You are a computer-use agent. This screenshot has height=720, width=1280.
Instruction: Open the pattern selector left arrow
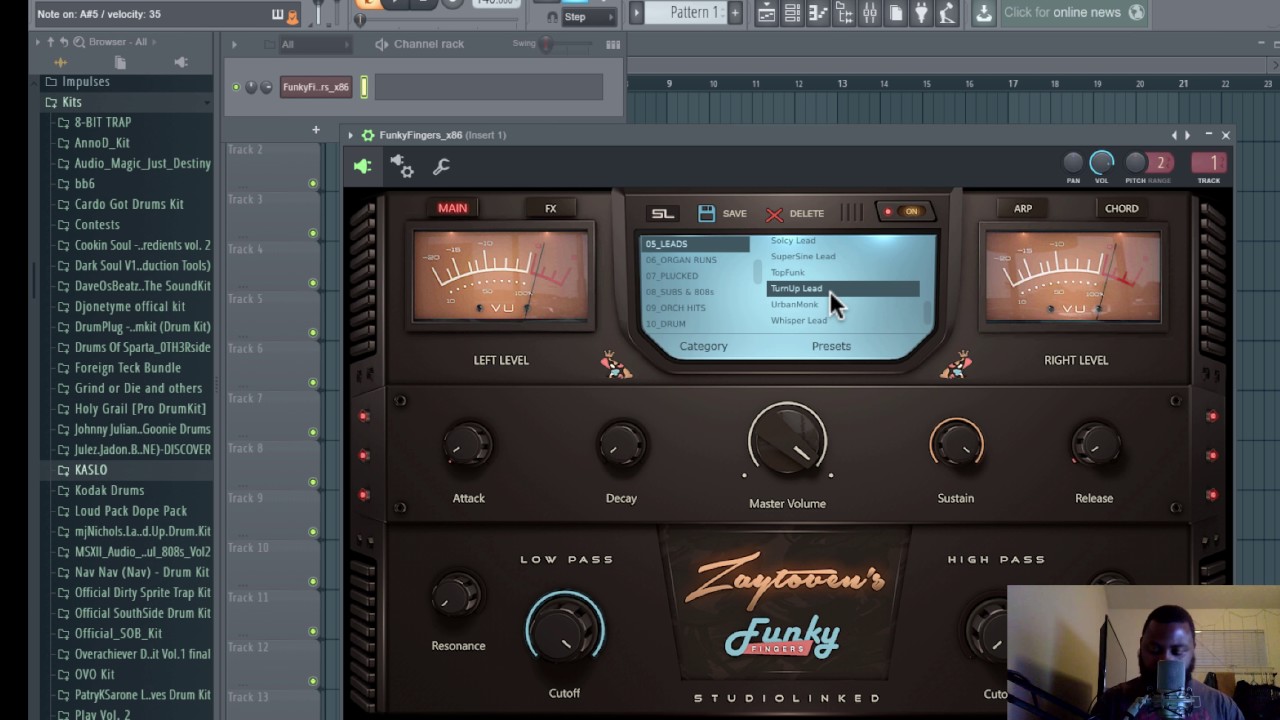coord(636,12)
